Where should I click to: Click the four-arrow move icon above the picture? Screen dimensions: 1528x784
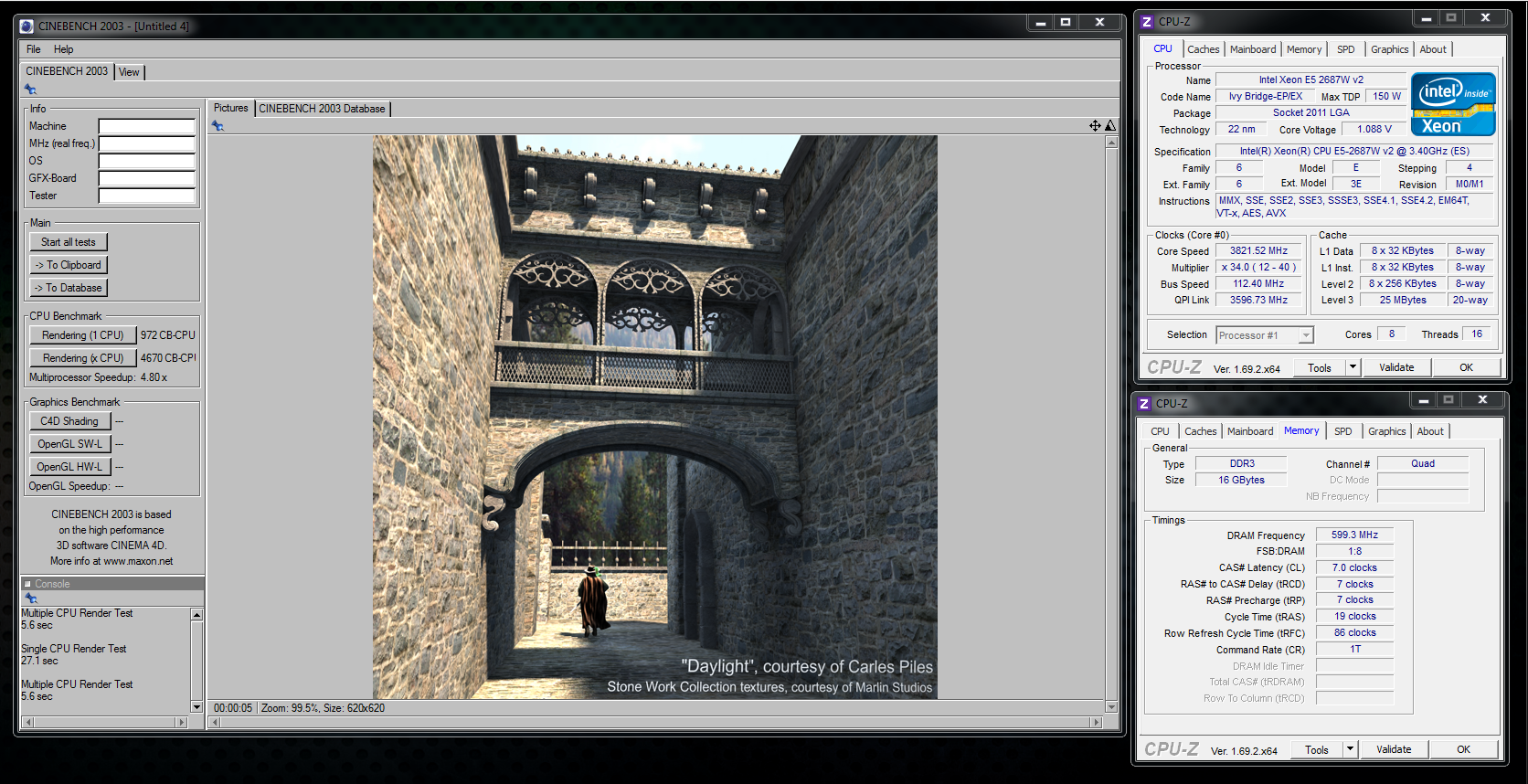pyautogui.click(x=1095, y=126)
